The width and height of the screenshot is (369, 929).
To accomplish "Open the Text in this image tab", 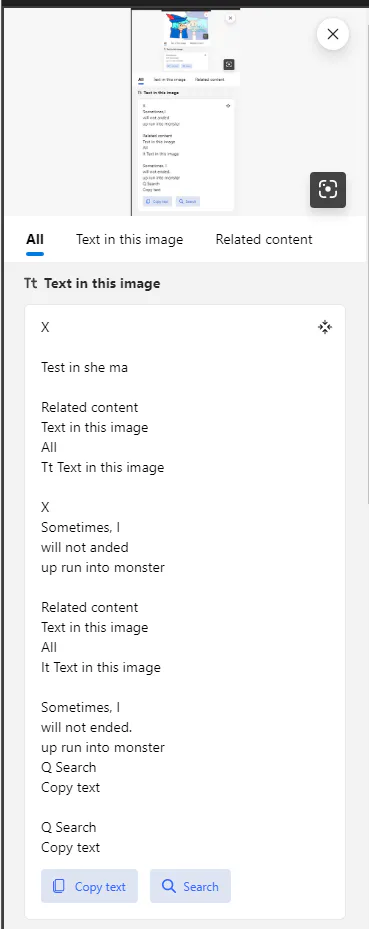I will point(129,239).
